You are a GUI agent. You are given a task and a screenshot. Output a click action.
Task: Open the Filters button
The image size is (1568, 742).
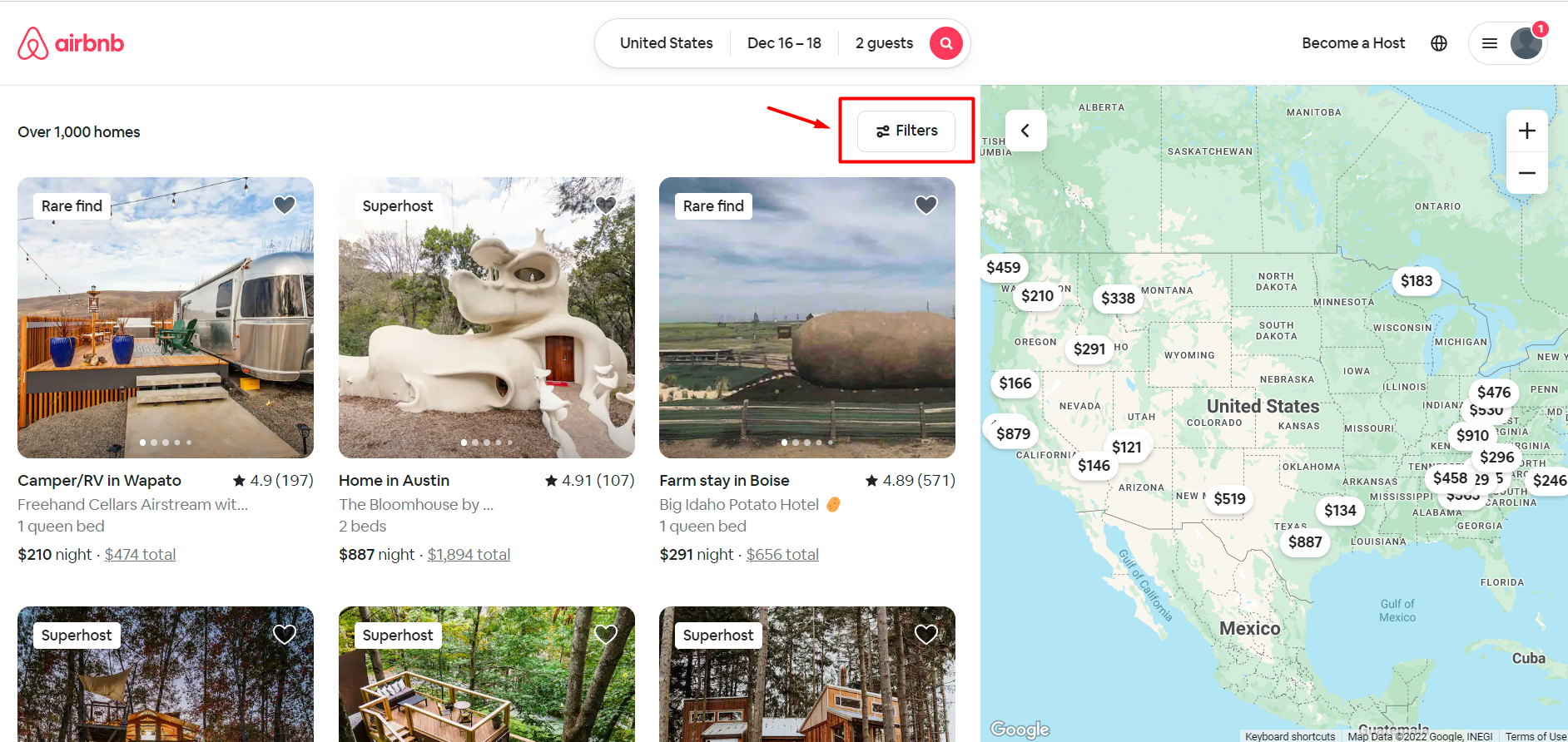click(906, 131)
